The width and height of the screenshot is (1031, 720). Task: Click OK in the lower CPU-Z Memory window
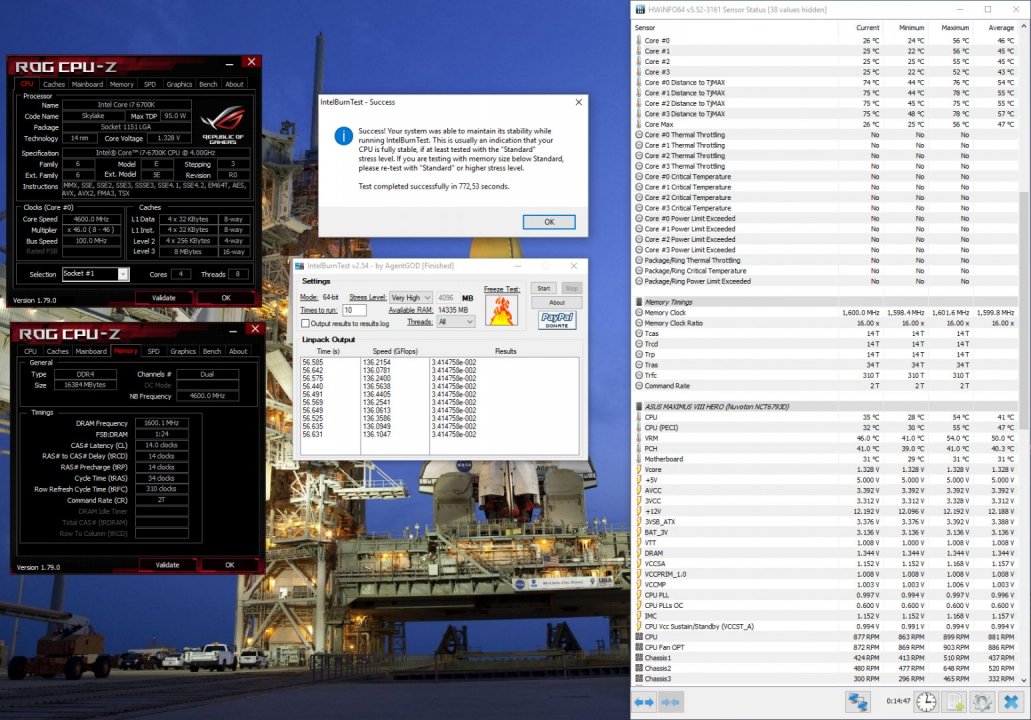229,565
